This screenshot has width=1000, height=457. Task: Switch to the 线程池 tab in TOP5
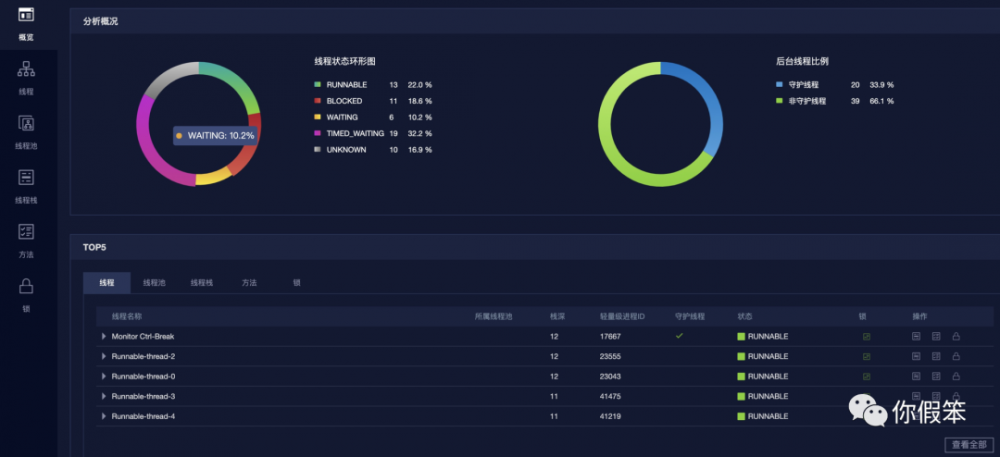[154, 283]
